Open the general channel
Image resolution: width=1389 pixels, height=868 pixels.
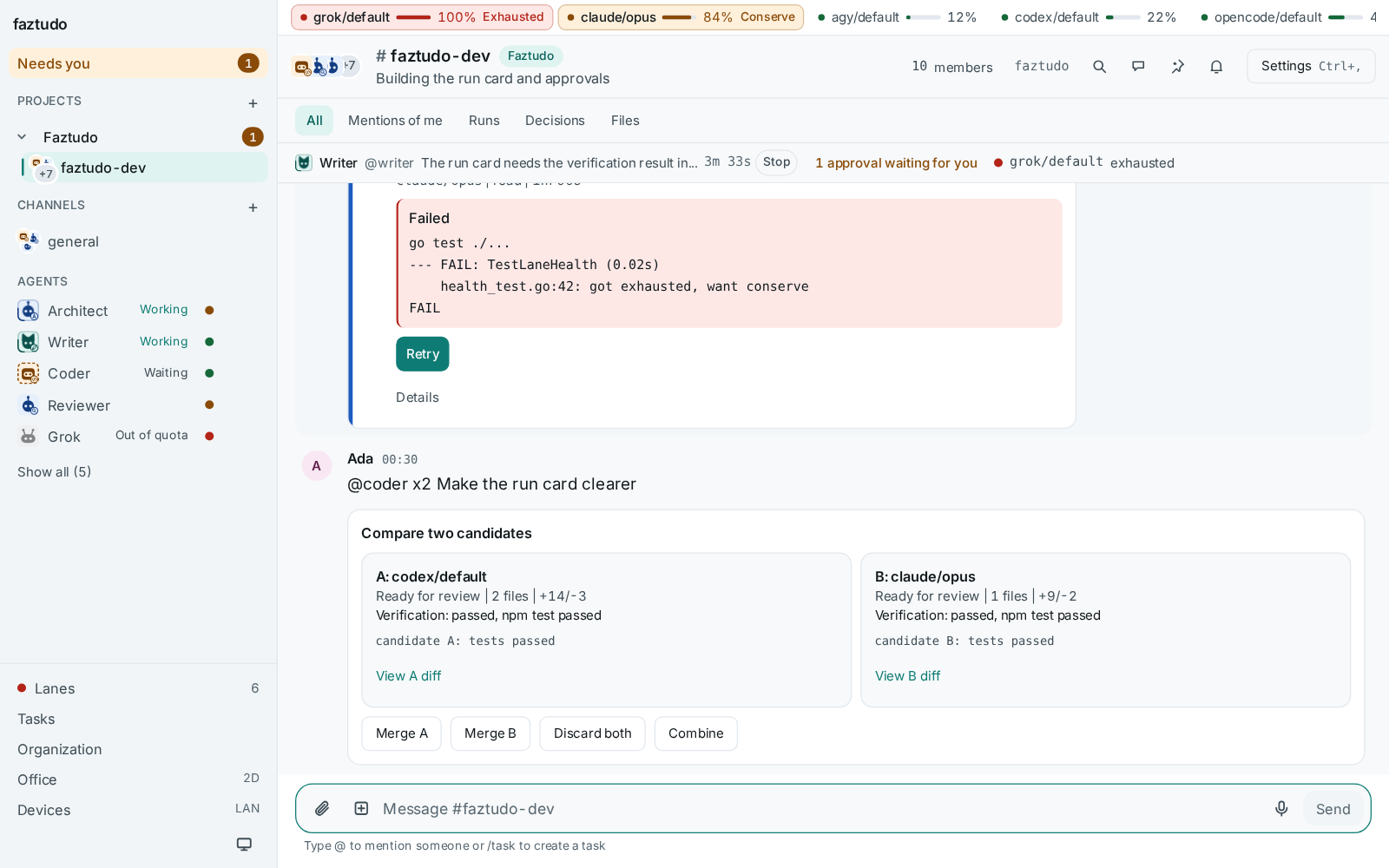point(139,241)
